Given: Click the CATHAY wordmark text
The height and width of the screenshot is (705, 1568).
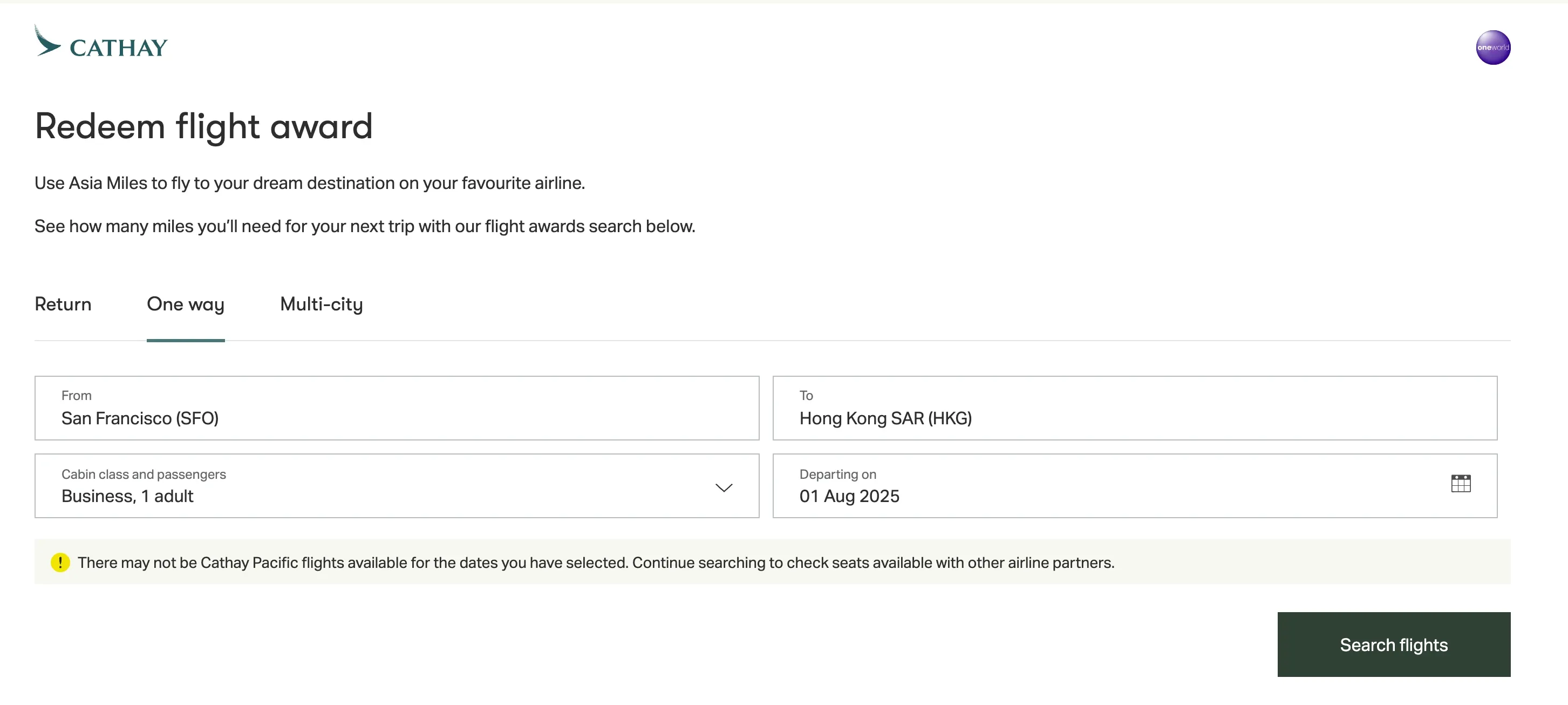Looking at the screenshot, I should point(119,48).
